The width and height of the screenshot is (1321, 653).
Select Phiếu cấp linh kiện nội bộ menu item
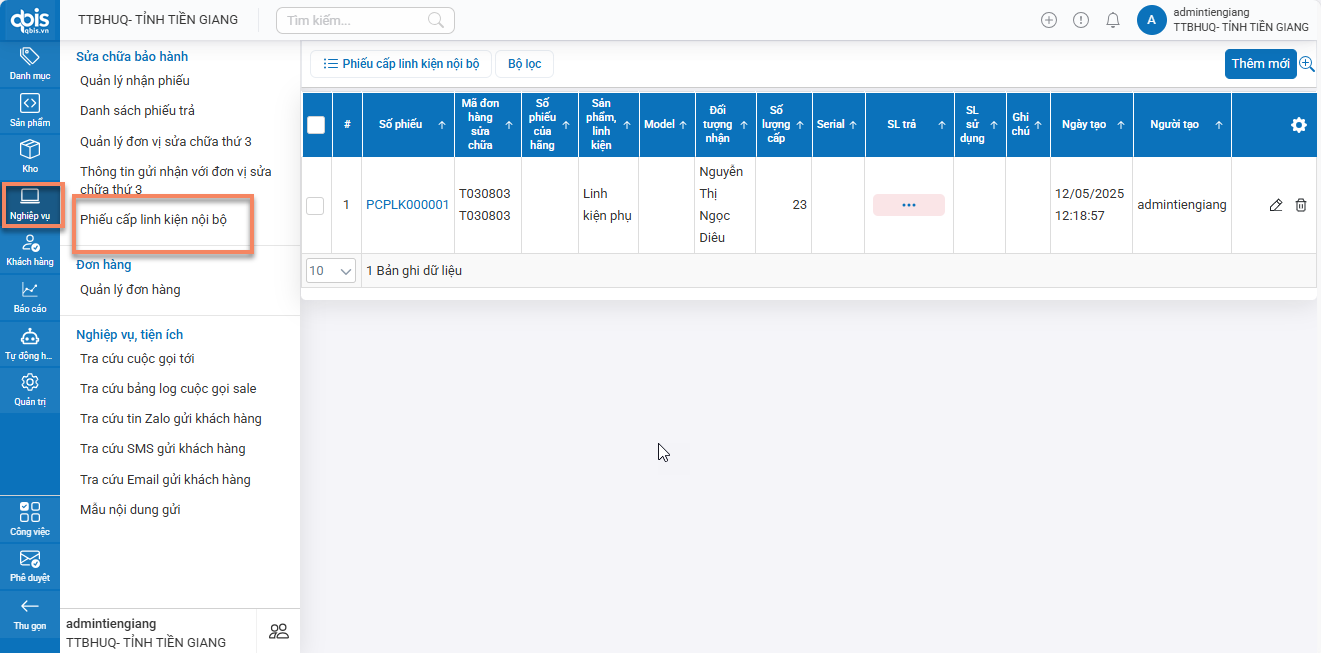153,219
